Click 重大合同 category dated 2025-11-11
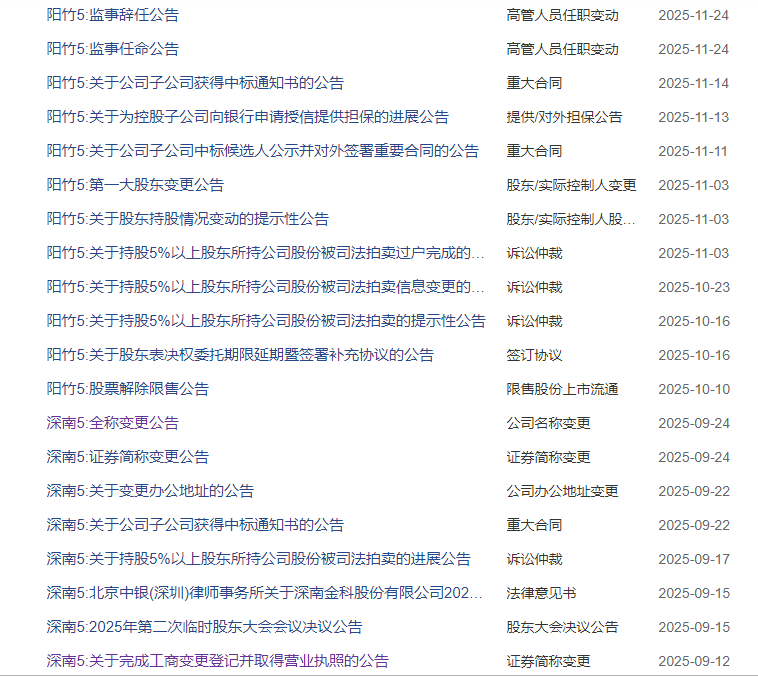758x677 pixels. pyautogui.click(x=534, y=151)
